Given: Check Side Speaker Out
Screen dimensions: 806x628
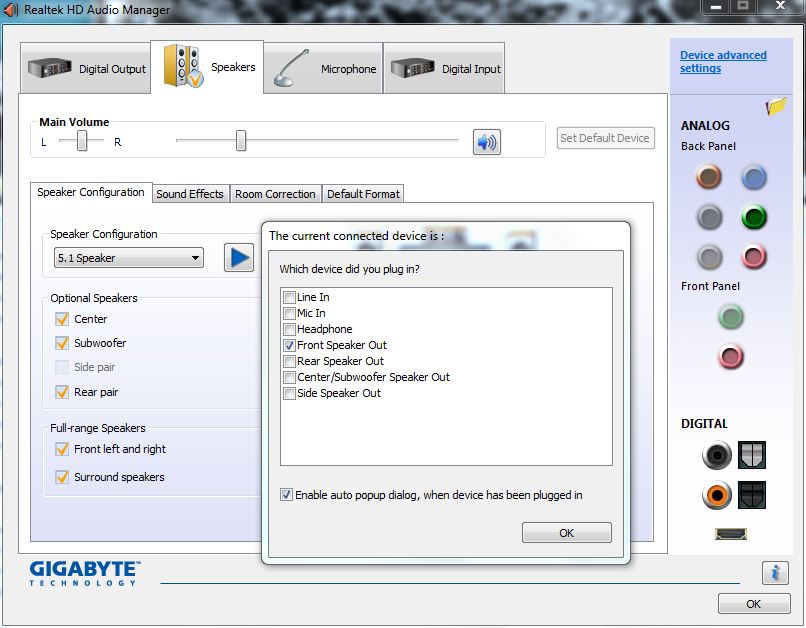Looking at the screenshot, I should pos(289,393).
